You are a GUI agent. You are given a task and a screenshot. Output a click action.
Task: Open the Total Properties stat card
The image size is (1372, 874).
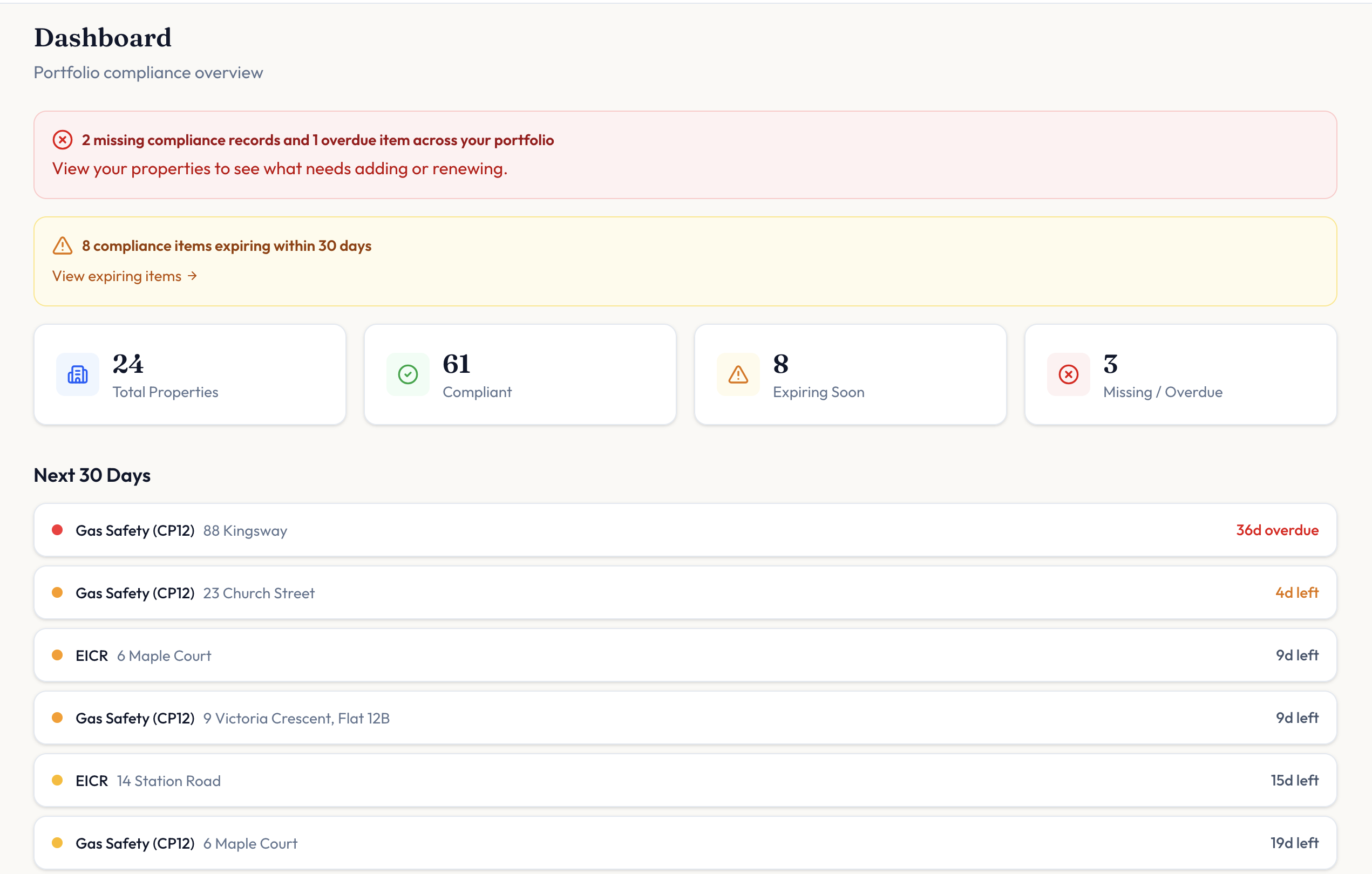click(190, 374)
